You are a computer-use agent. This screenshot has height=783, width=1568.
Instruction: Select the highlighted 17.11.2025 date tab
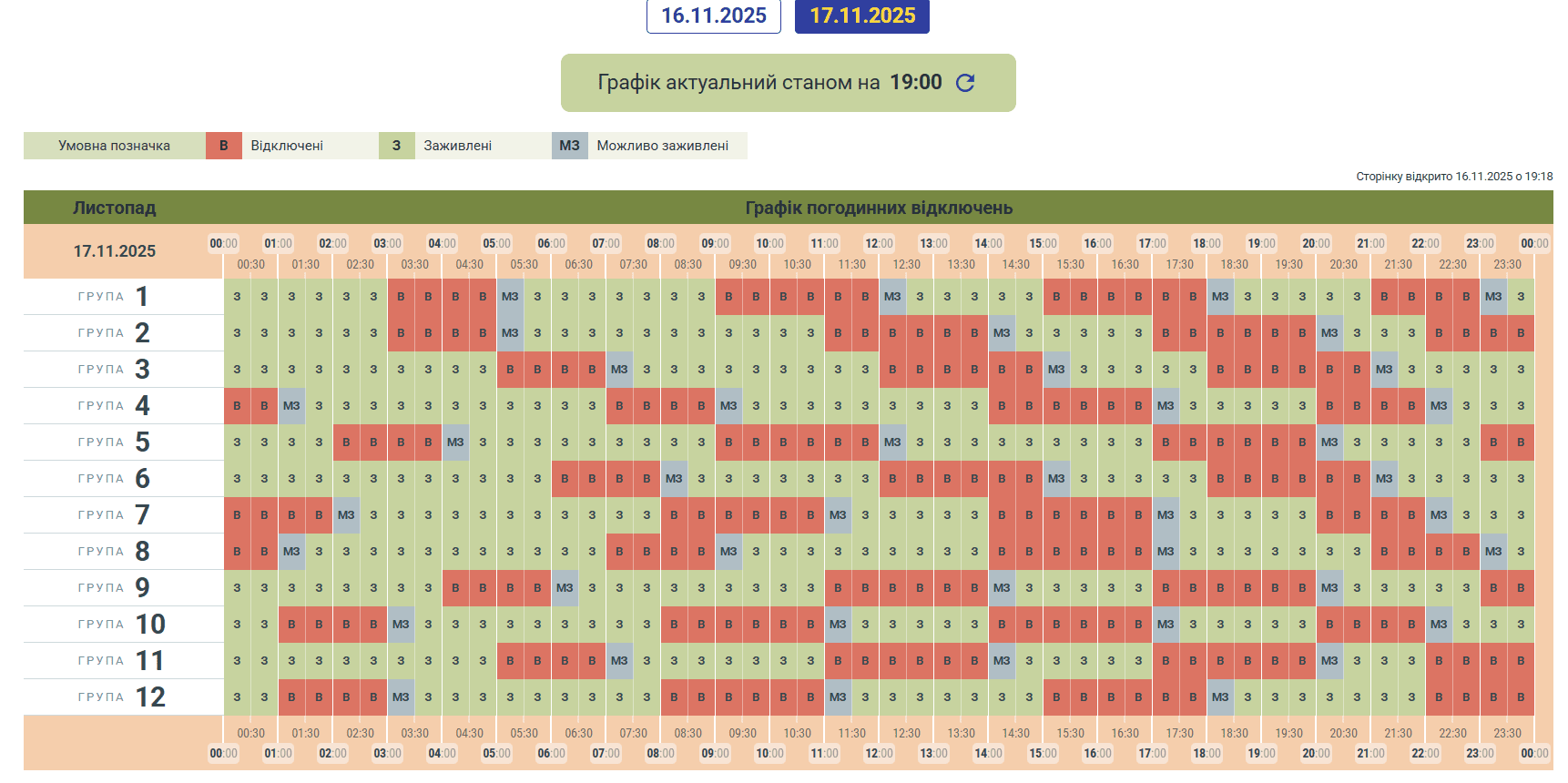(x=861, y=15)
